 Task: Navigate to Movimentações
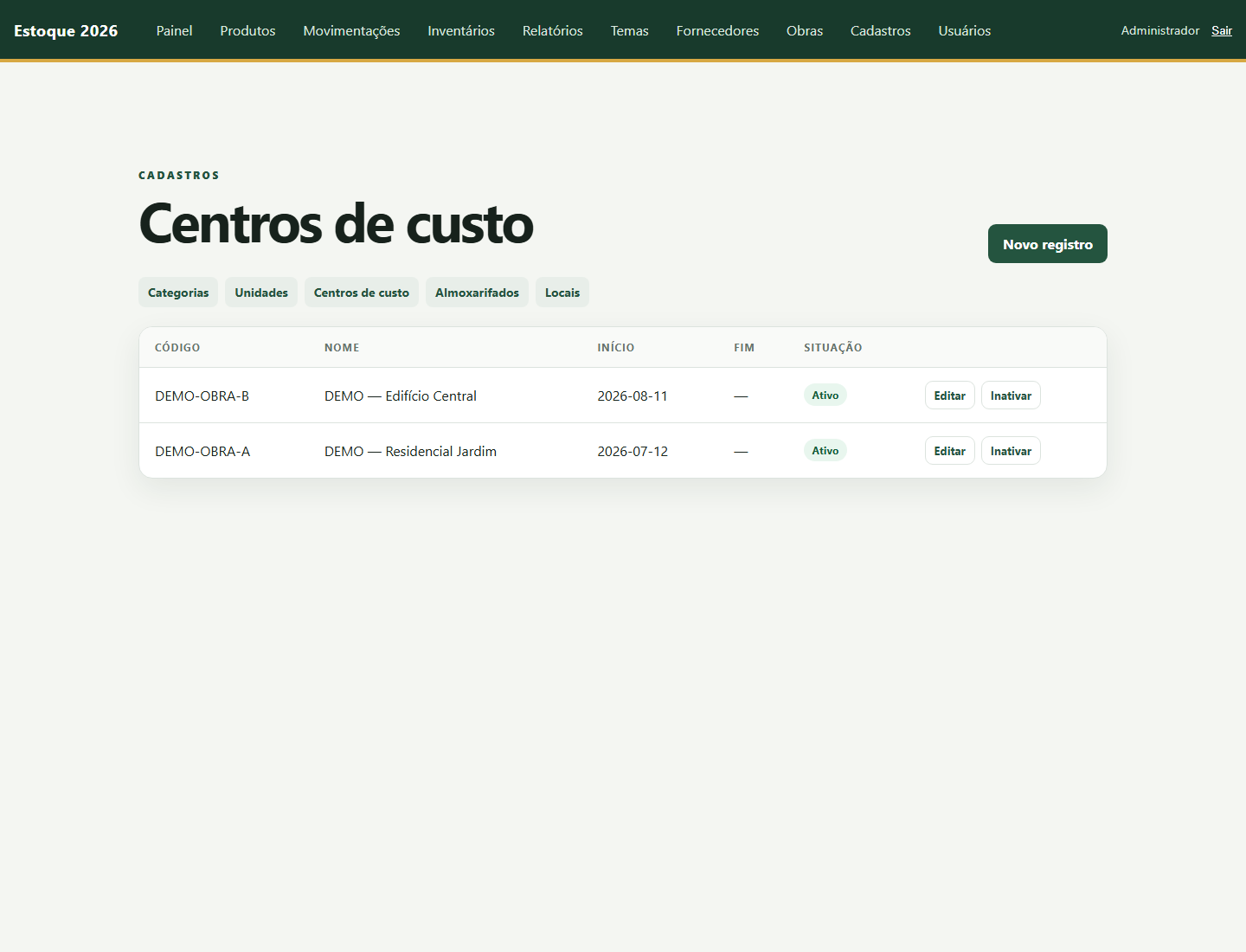pos(351,30)
